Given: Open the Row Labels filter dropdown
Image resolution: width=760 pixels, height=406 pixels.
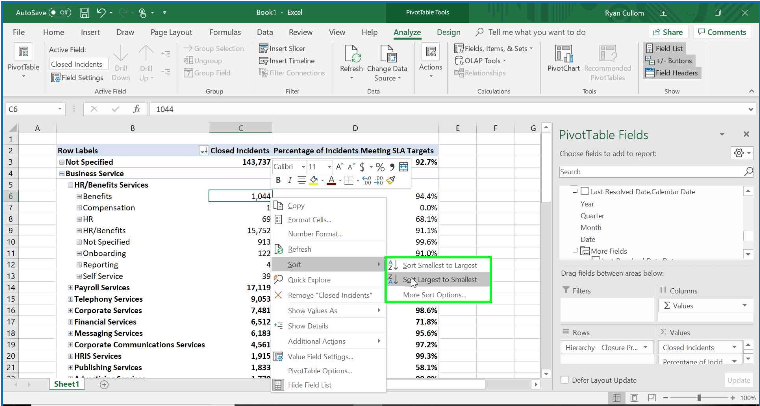Looking at the screenshot, I should tap(204, 151).
